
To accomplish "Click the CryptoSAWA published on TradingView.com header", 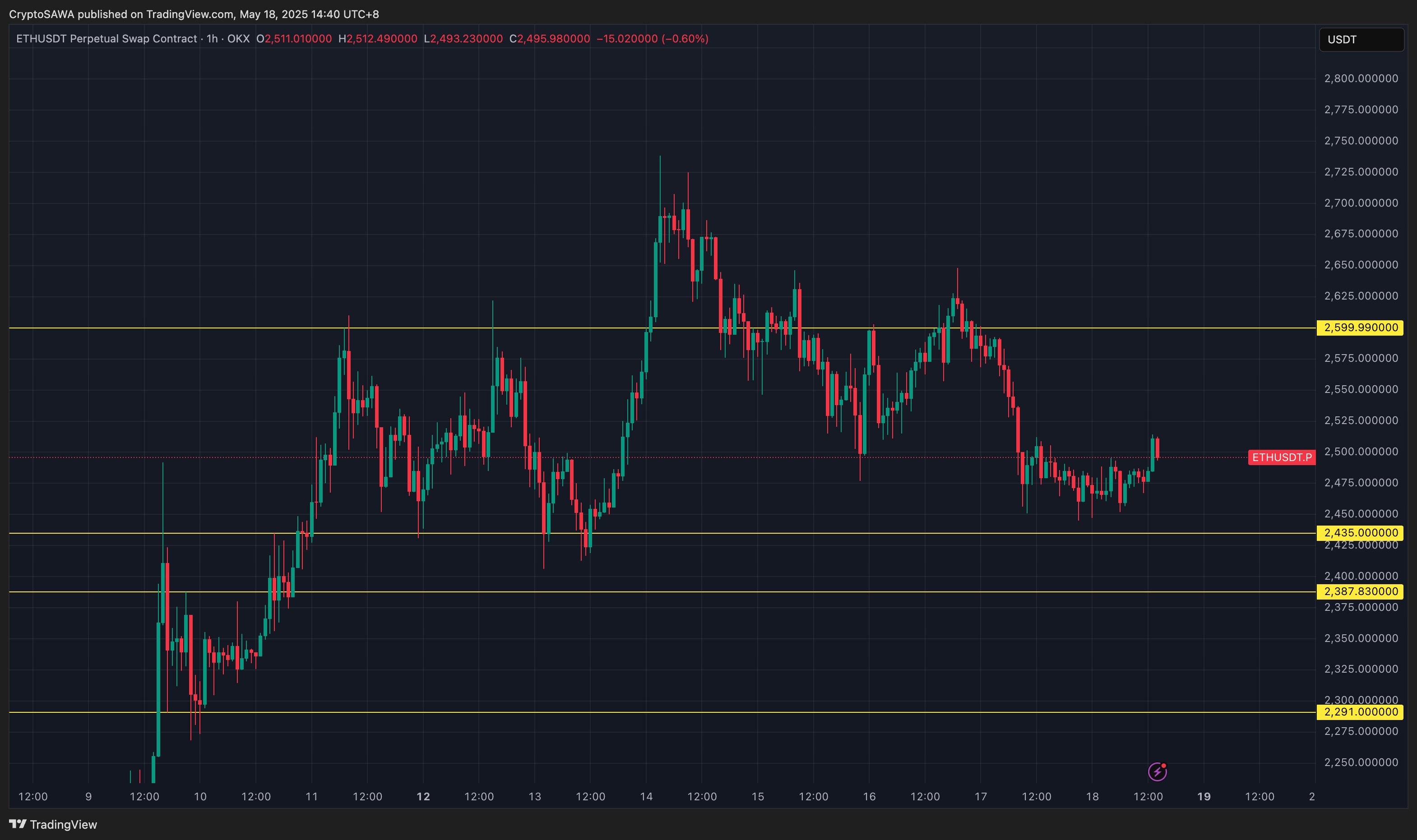I will tap(194, 14).
